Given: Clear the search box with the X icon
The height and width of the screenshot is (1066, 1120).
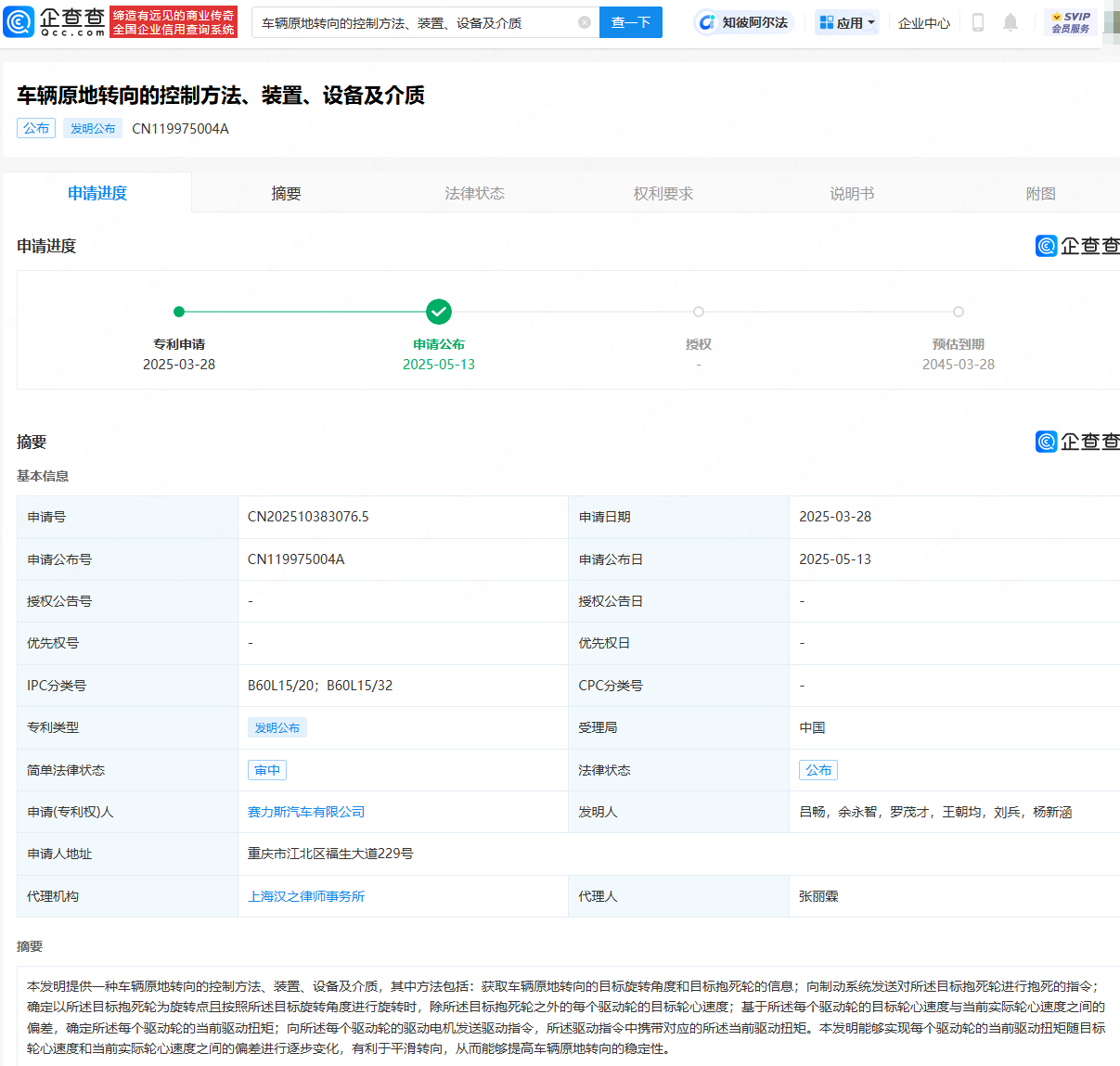Looking at the screenshot, I should click(585, 22).
